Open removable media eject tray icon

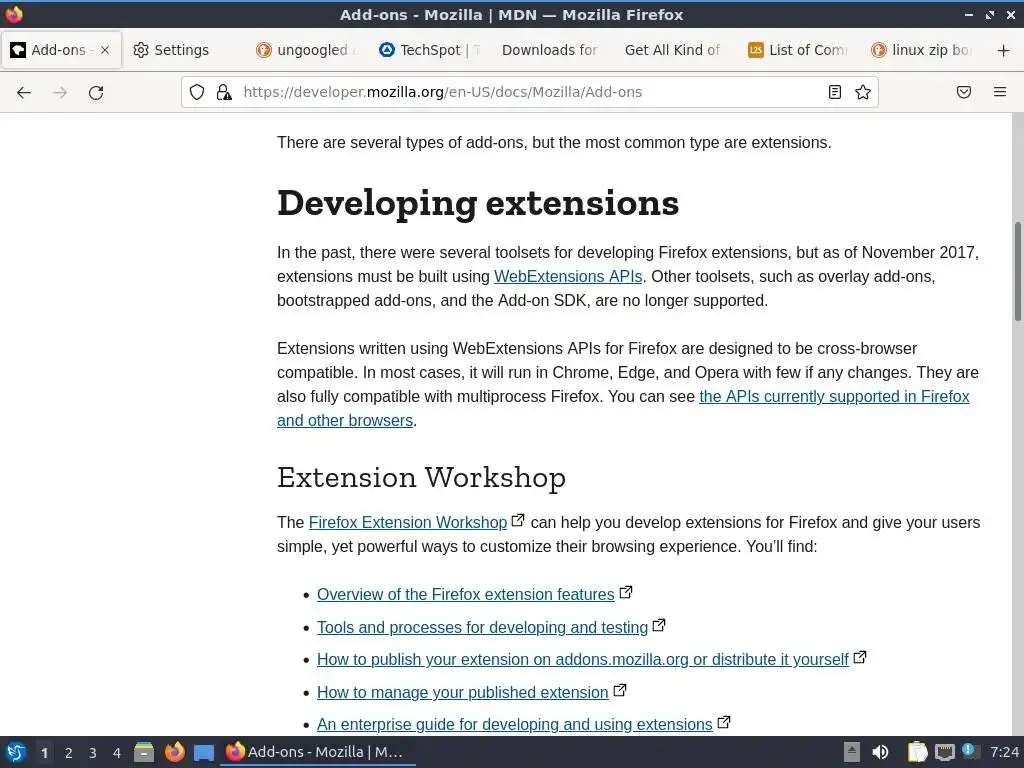point(851,752)
